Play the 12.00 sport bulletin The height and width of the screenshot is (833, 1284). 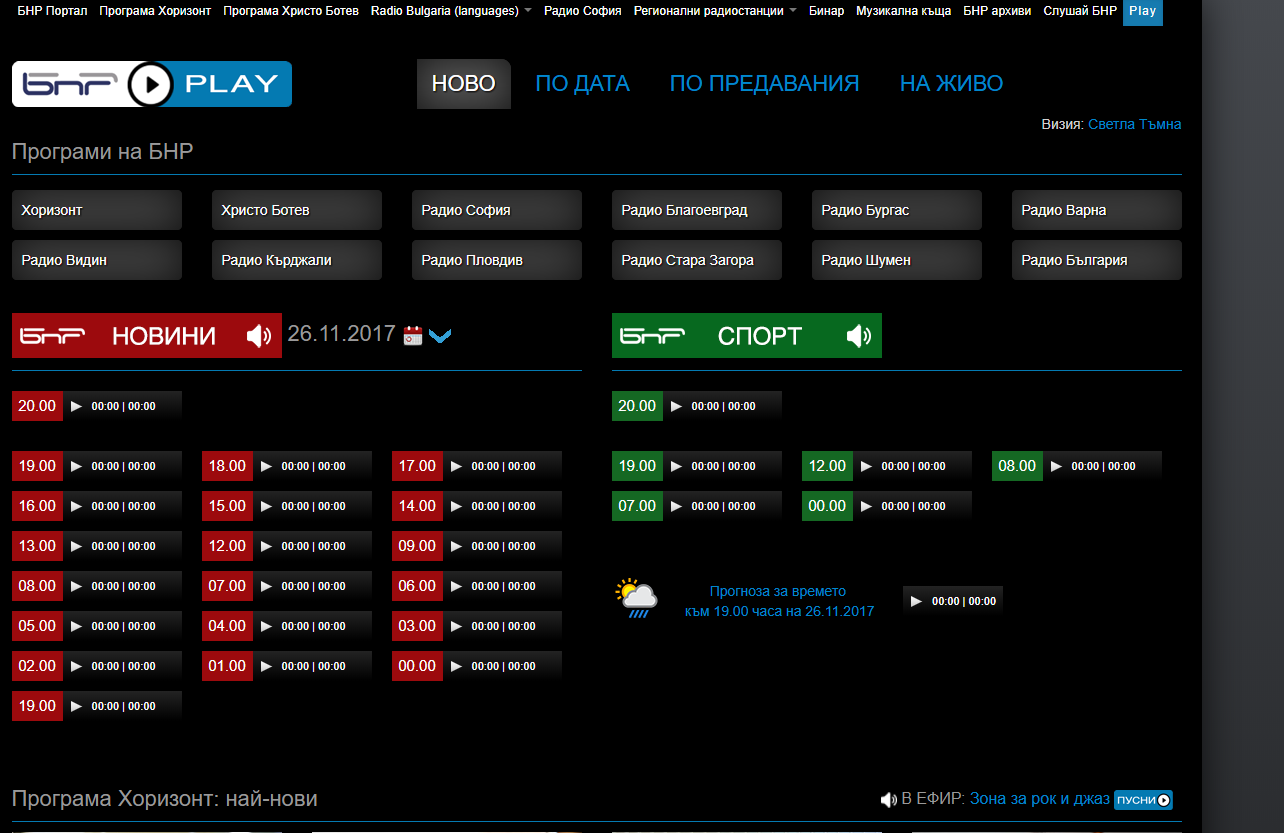coord(866,466)
